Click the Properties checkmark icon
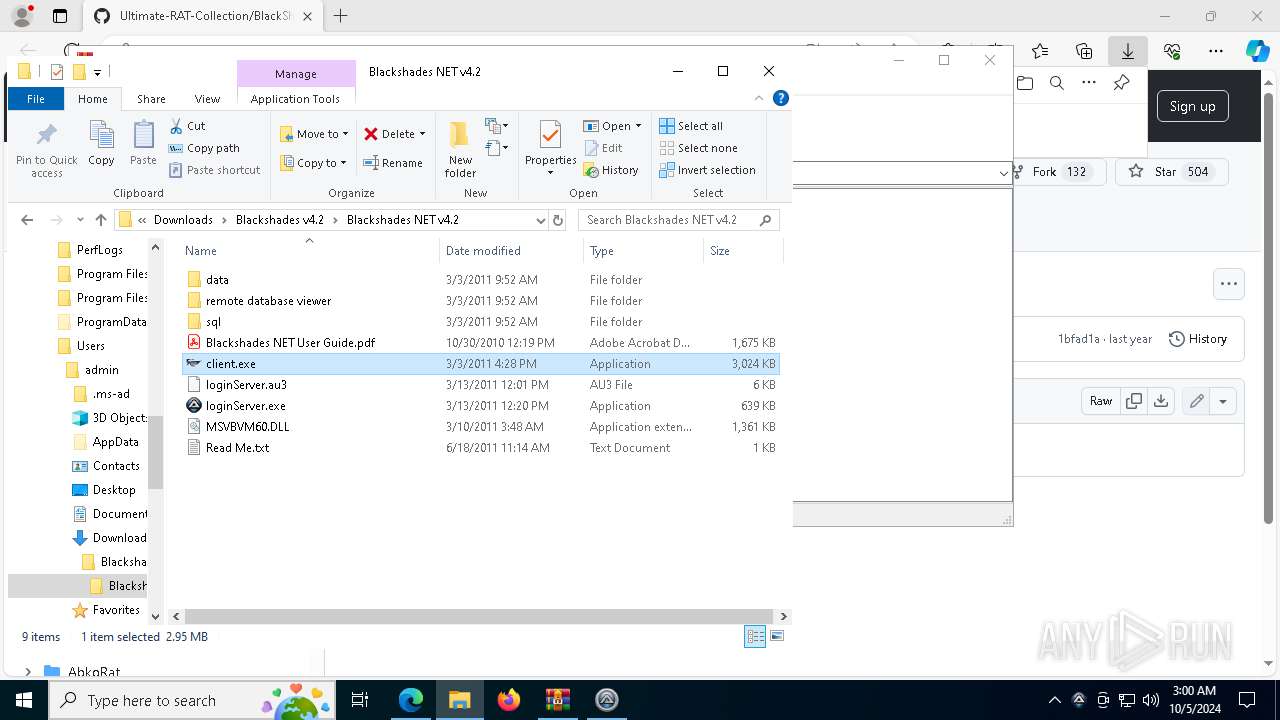Viewport: 1280px width, 720px height. coord(550,136)
